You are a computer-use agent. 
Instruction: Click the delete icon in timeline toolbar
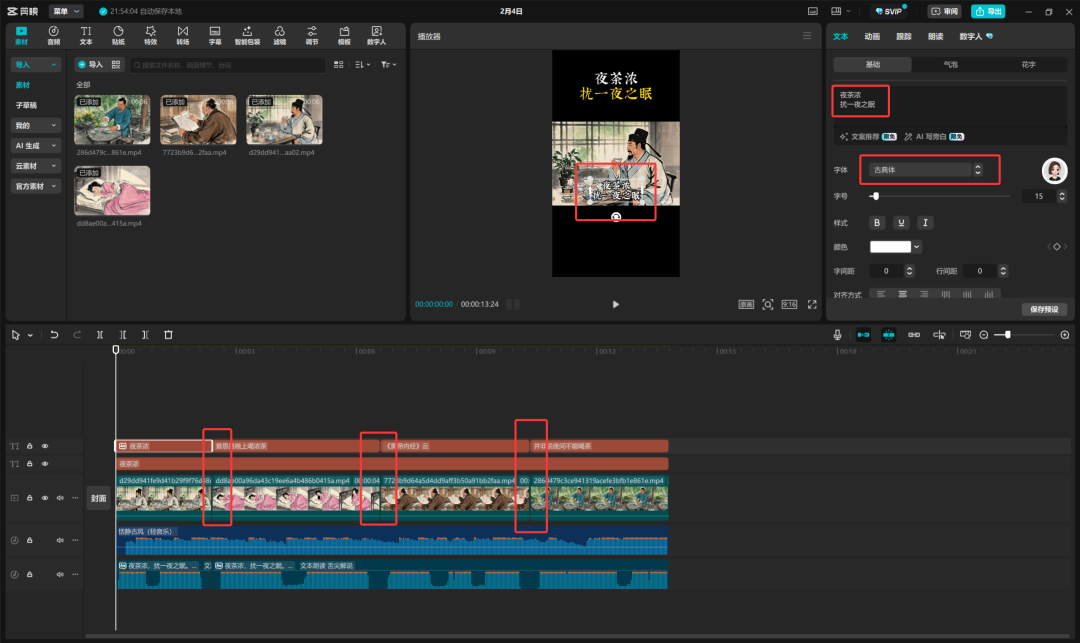coord(168,335)
